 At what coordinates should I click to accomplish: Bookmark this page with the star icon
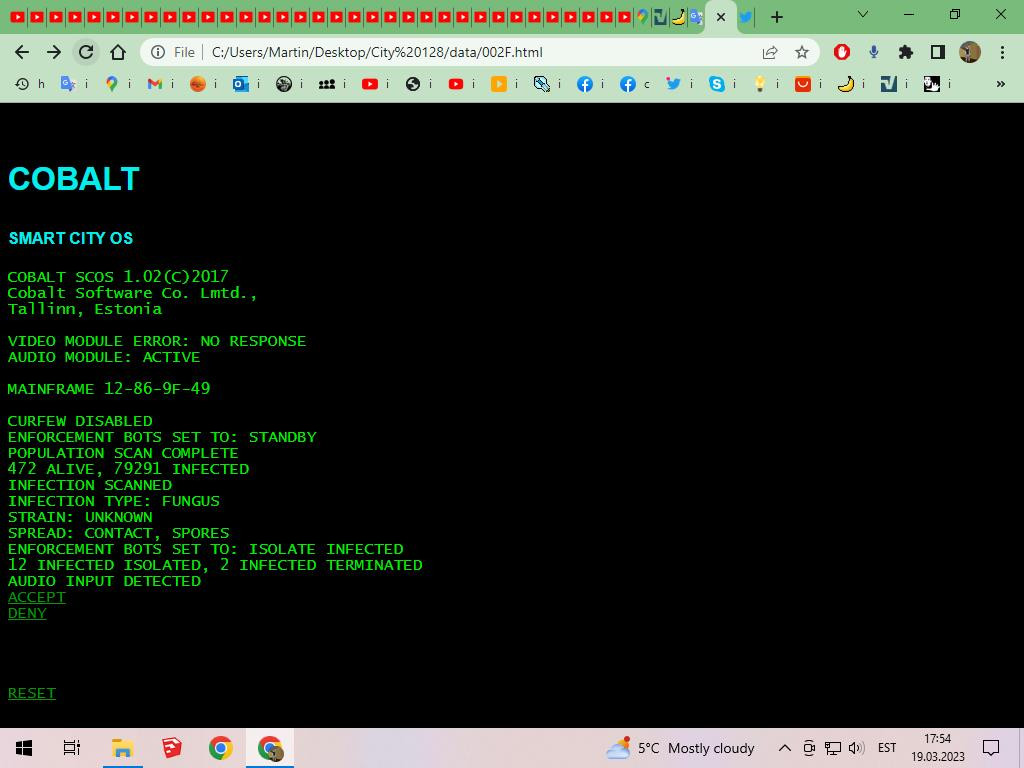pyautogui.click(x=801, y=52)
